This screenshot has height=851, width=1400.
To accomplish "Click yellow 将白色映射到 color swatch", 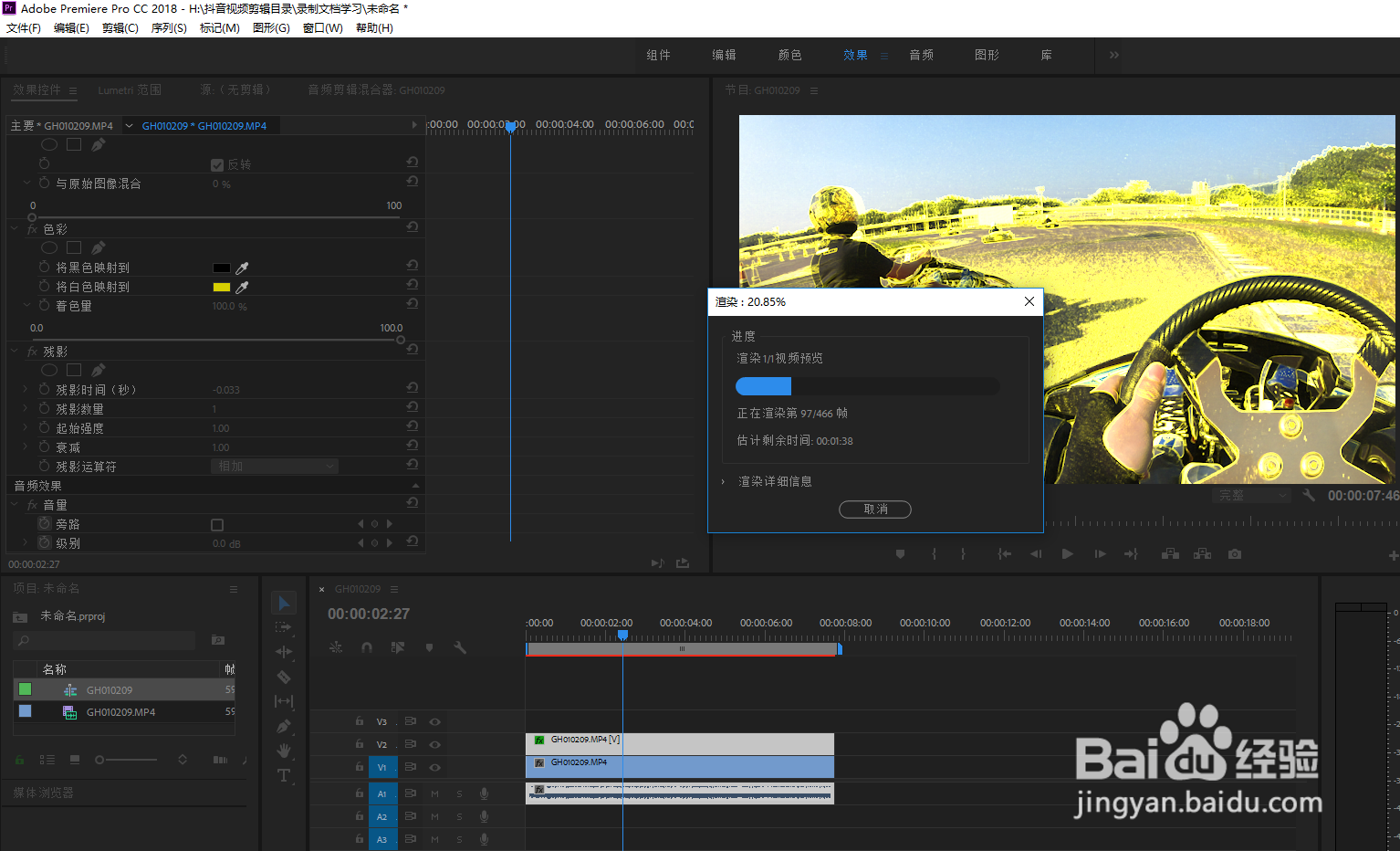I will (222, 287).
